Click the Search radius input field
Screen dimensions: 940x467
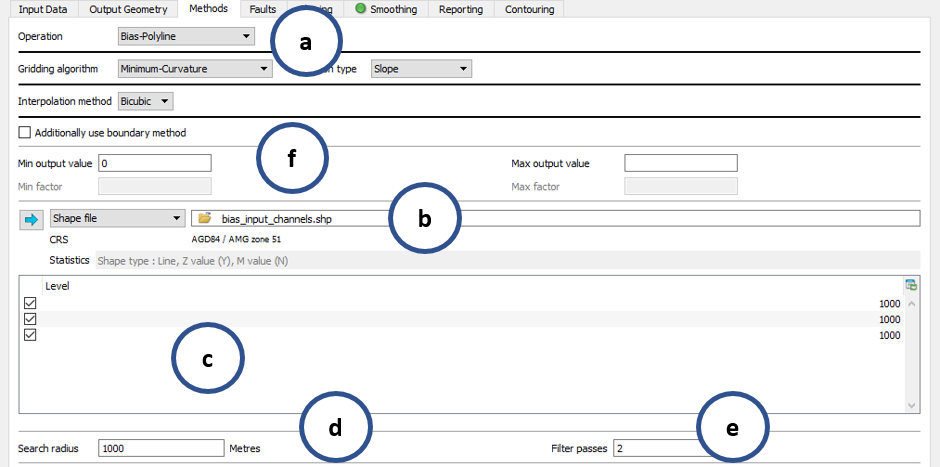tap(161, 449)
